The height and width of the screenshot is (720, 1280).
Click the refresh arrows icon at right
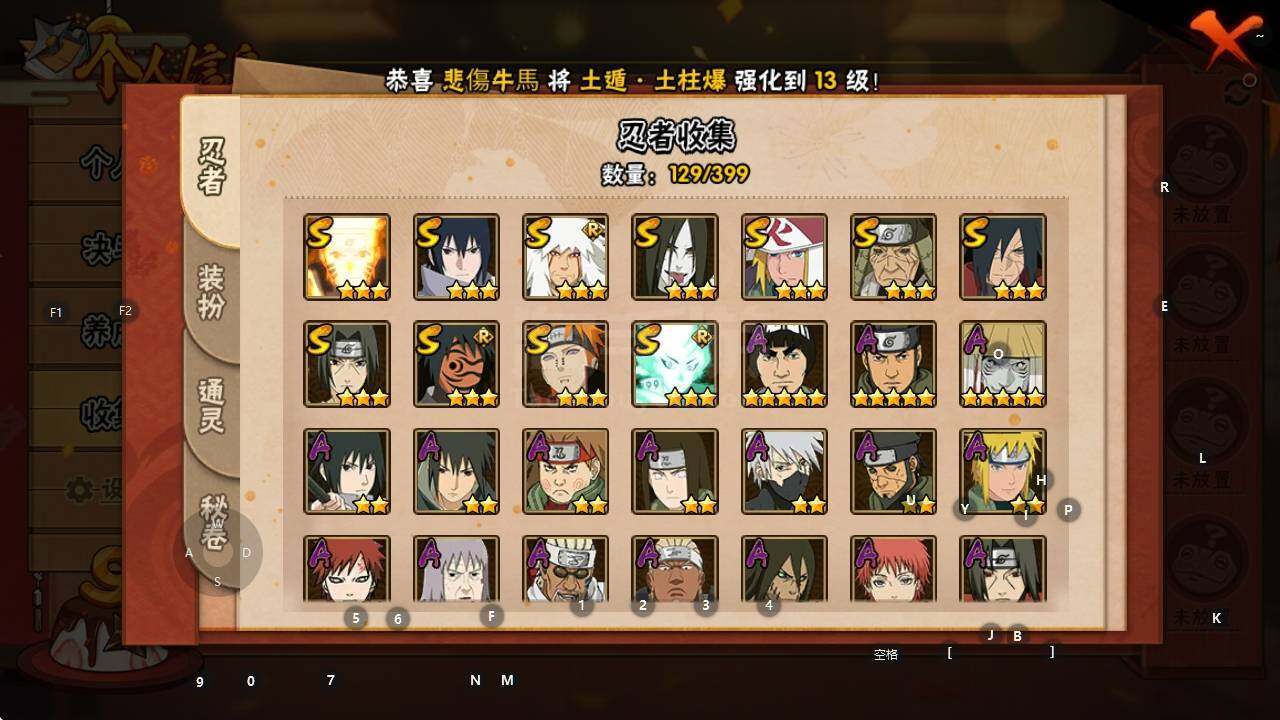[1237, 93]
